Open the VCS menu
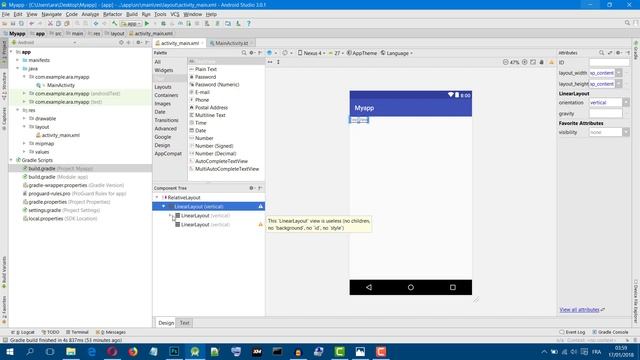 coord(175,14)
